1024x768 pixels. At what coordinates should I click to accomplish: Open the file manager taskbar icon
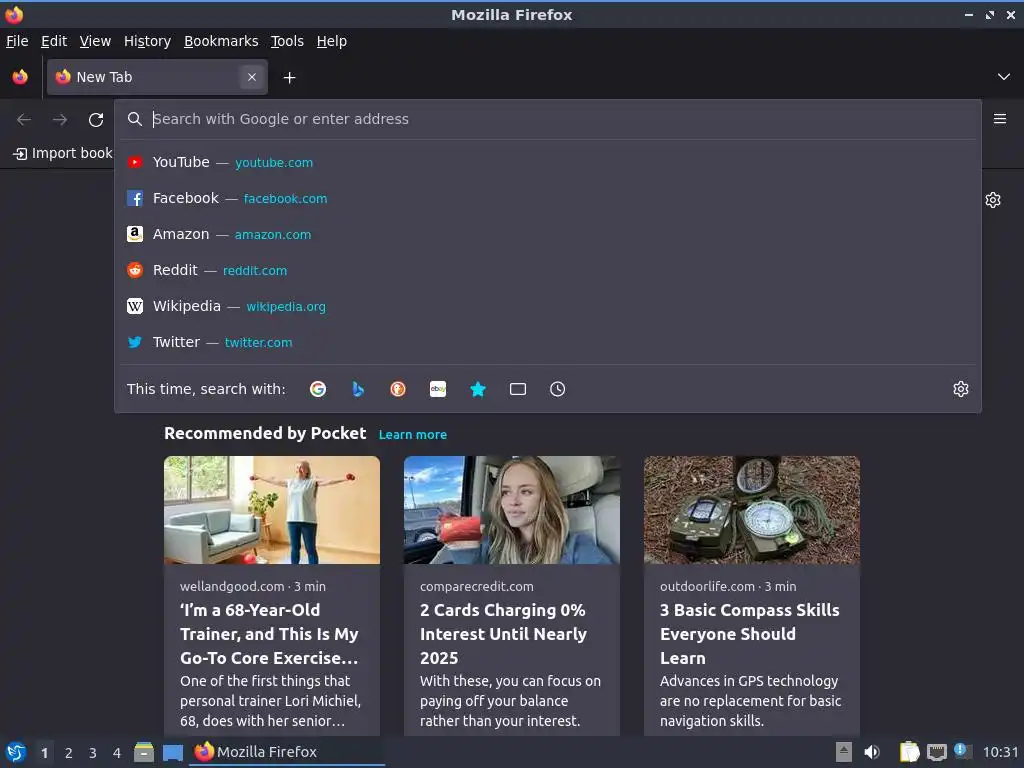pos(144,752)
